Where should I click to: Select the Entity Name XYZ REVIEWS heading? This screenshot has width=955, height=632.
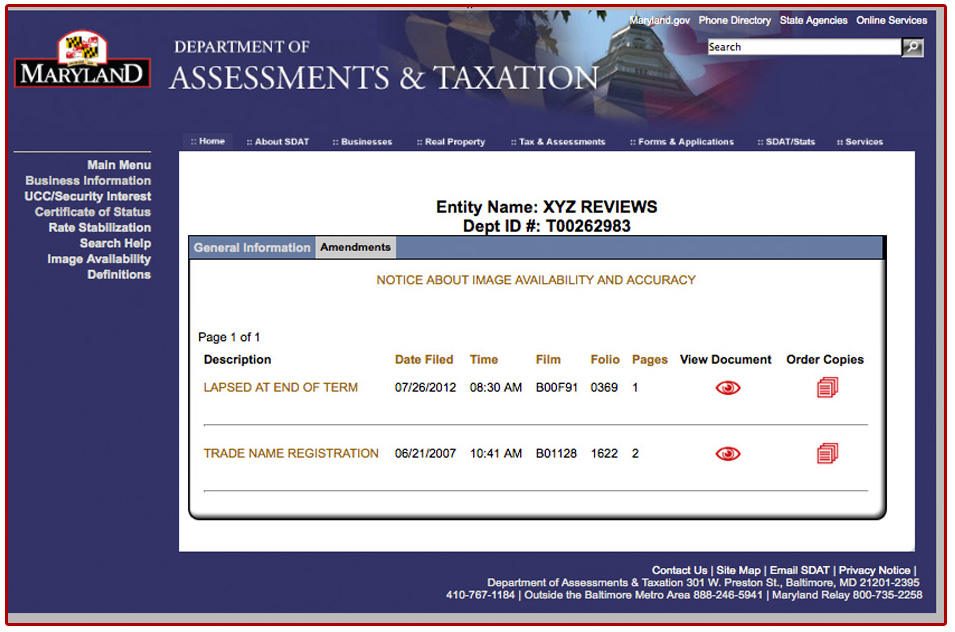(x=546, y=207)
